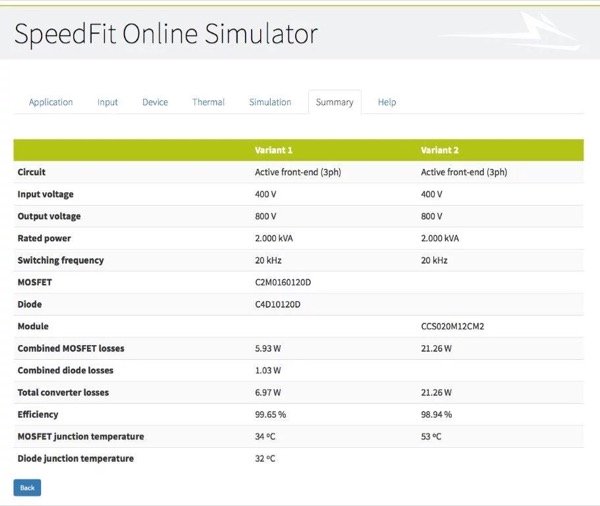Screen dimensions: 600x506
Task: Click the Combined MOSFET losses label
Action: click(71, 348)
